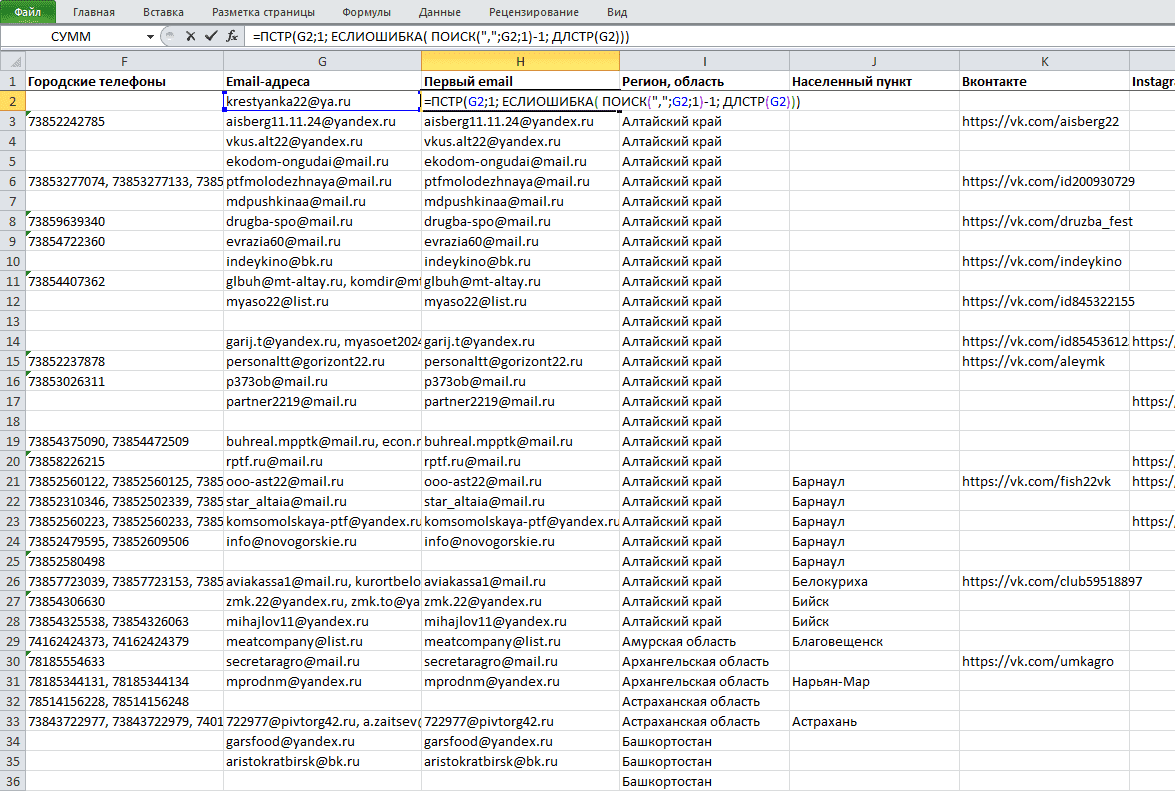
Task: Switch to the Вставка ribbon tab
Action: pyautogui.click(x=163, y=12)
